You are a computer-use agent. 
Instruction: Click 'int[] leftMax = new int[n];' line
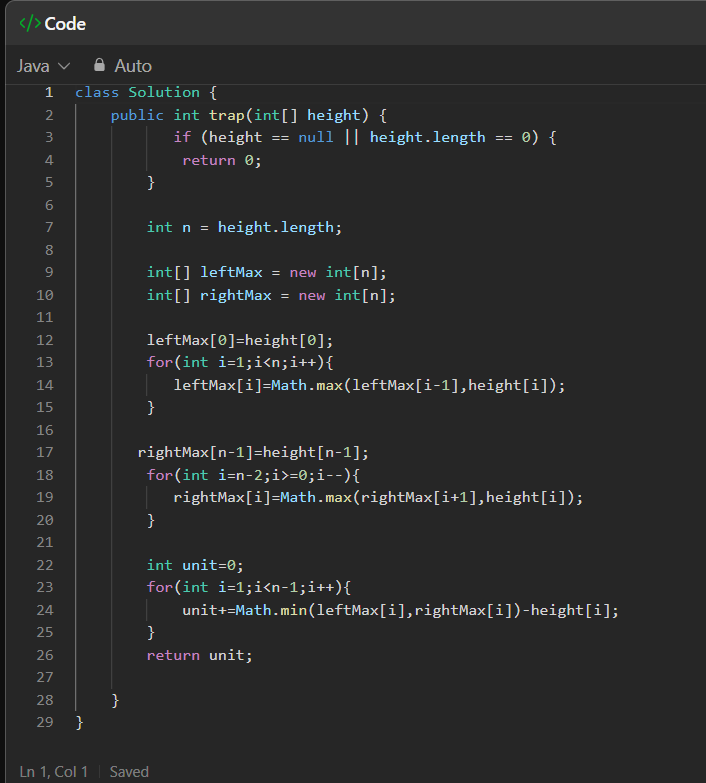pyautogui.click(x=267, y=273)
